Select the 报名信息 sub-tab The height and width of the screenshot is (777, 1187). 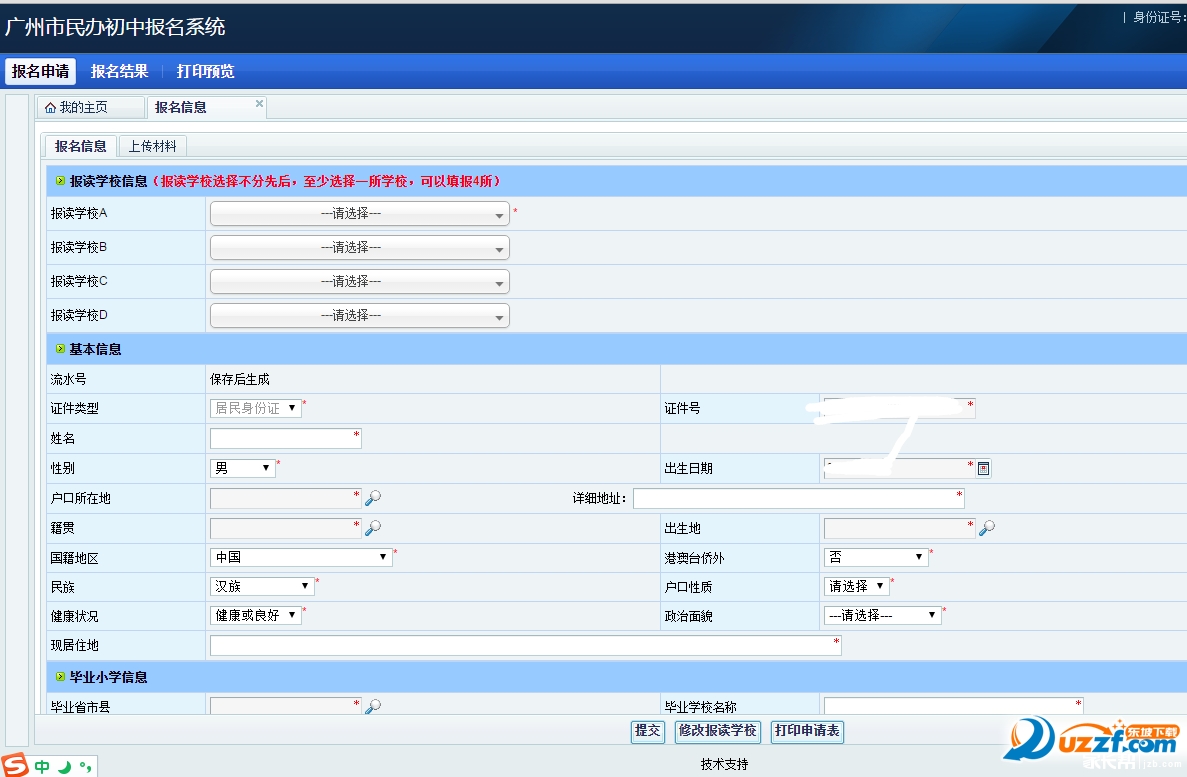click(80, 146)
